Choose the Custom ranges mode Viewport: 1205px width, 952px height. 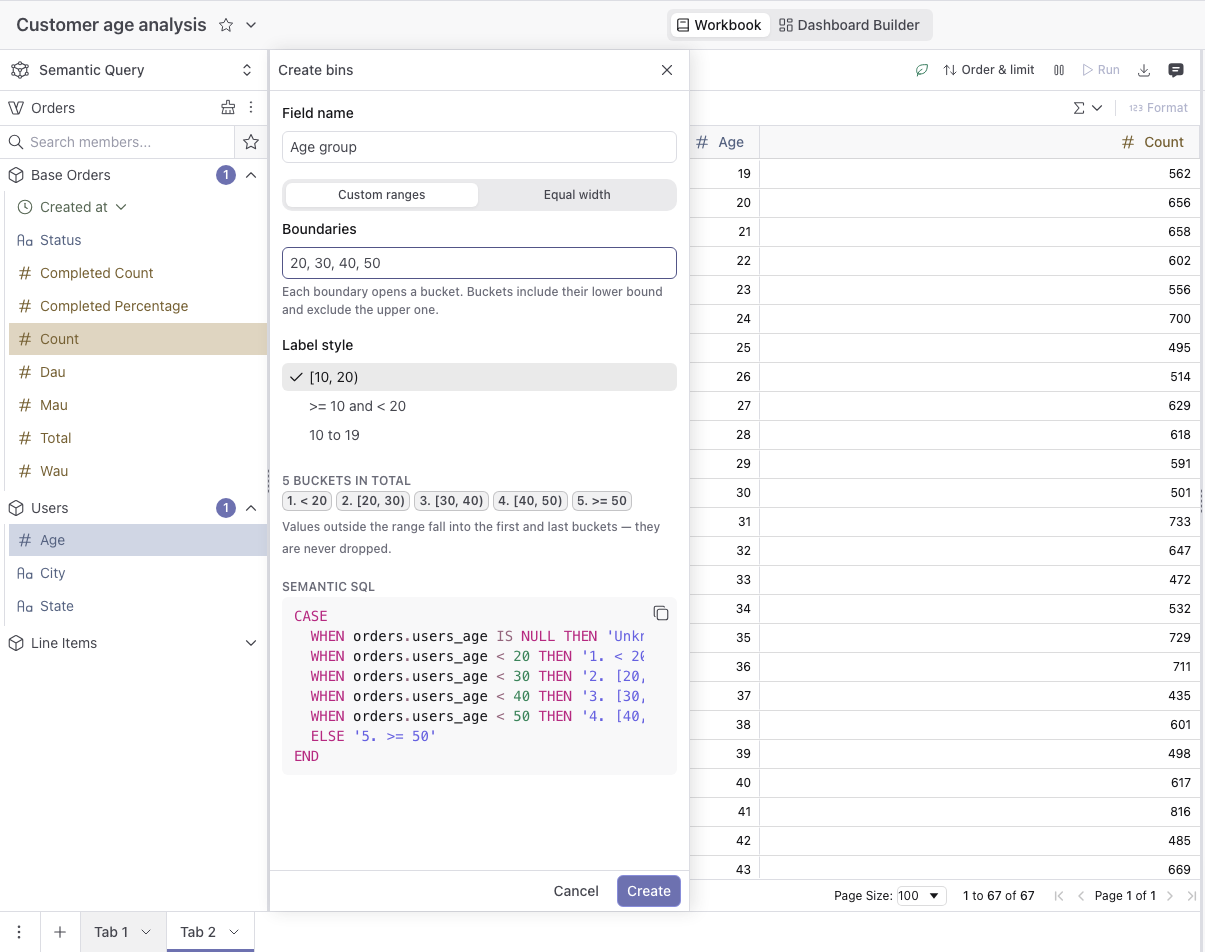pos(381,195)
